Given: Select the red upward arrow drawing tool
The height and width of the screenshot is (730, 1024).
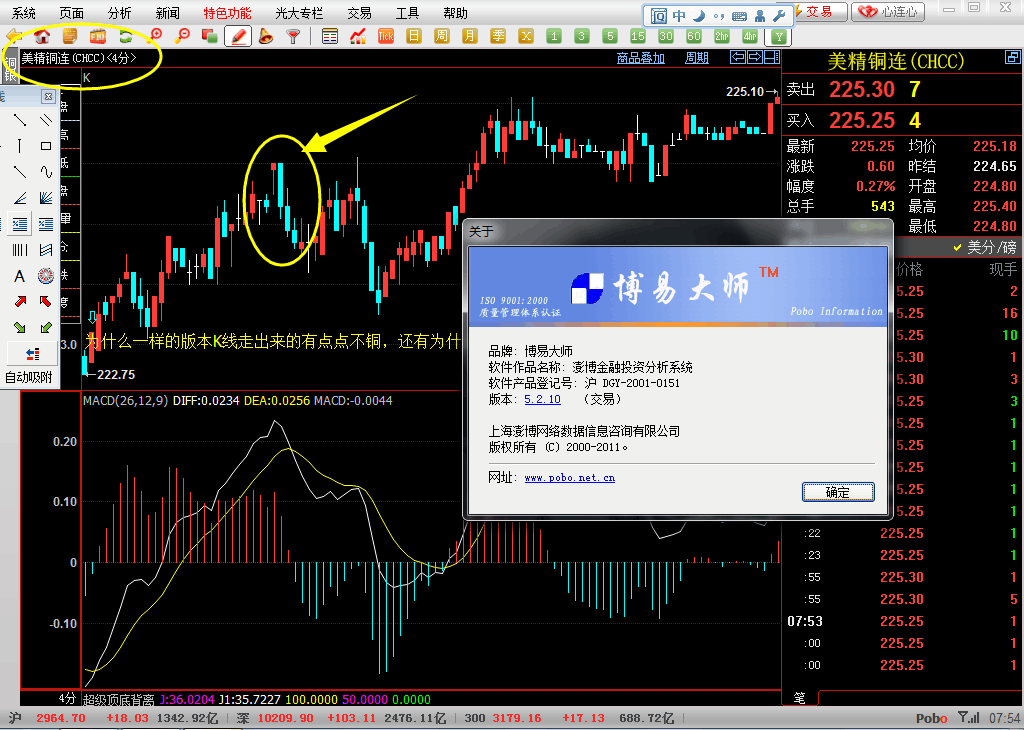Looking at the screenshot, I should [21, 301].
